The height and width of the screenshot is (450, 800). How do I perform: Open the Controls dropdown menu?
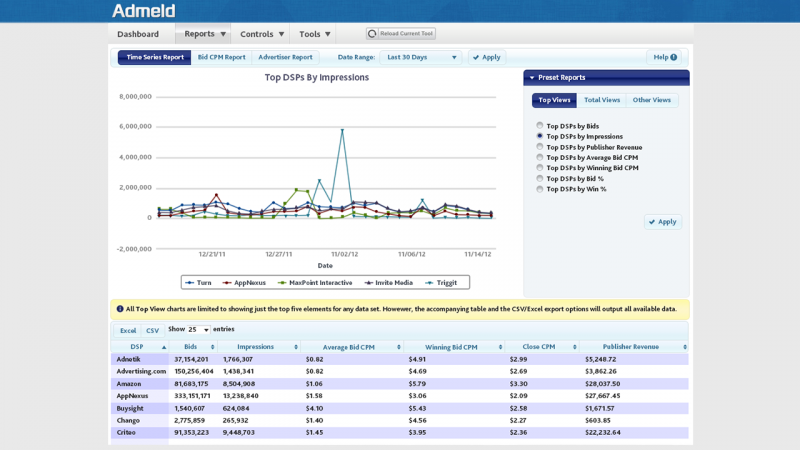(261, 34)
